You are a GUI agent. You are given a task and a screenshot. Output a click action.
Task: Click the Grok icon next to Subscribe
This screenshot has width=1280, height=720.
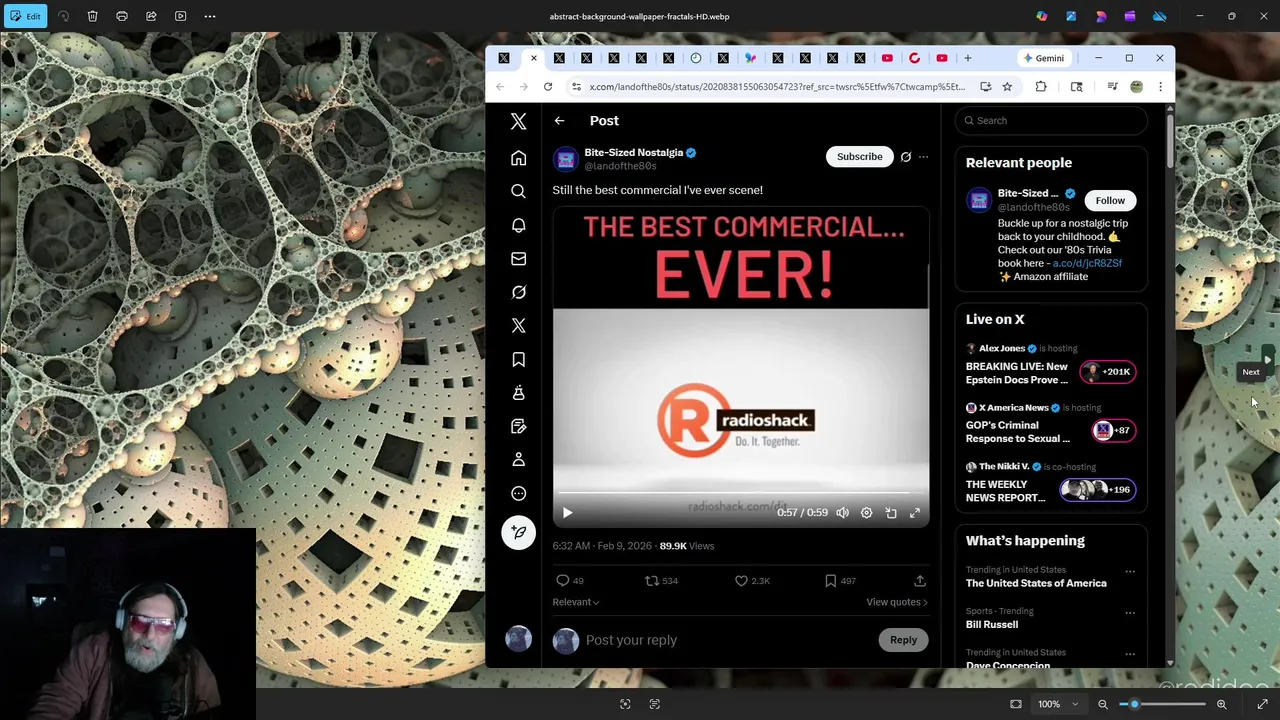pos(906,157)
